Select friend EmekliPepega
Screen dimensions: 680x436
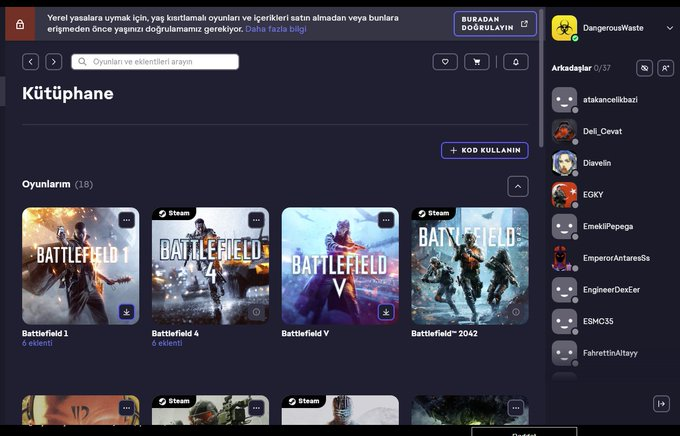coord(608,226)
